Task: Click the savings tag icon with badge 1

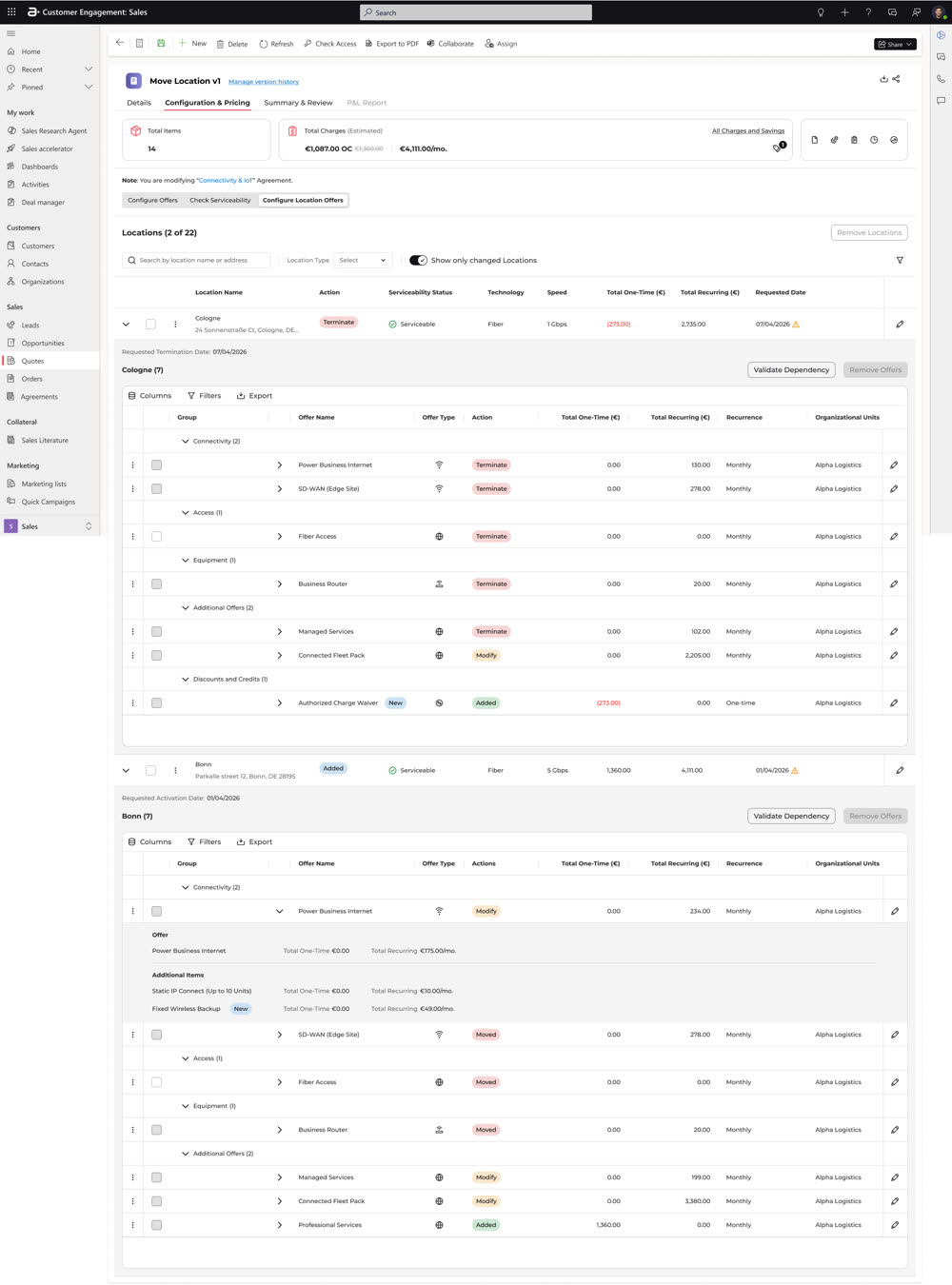Action: point(779,148)
